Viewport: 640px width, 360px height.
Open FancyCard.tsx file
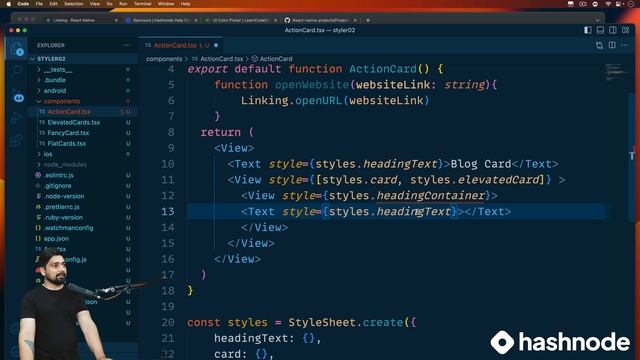coord(68,133)
